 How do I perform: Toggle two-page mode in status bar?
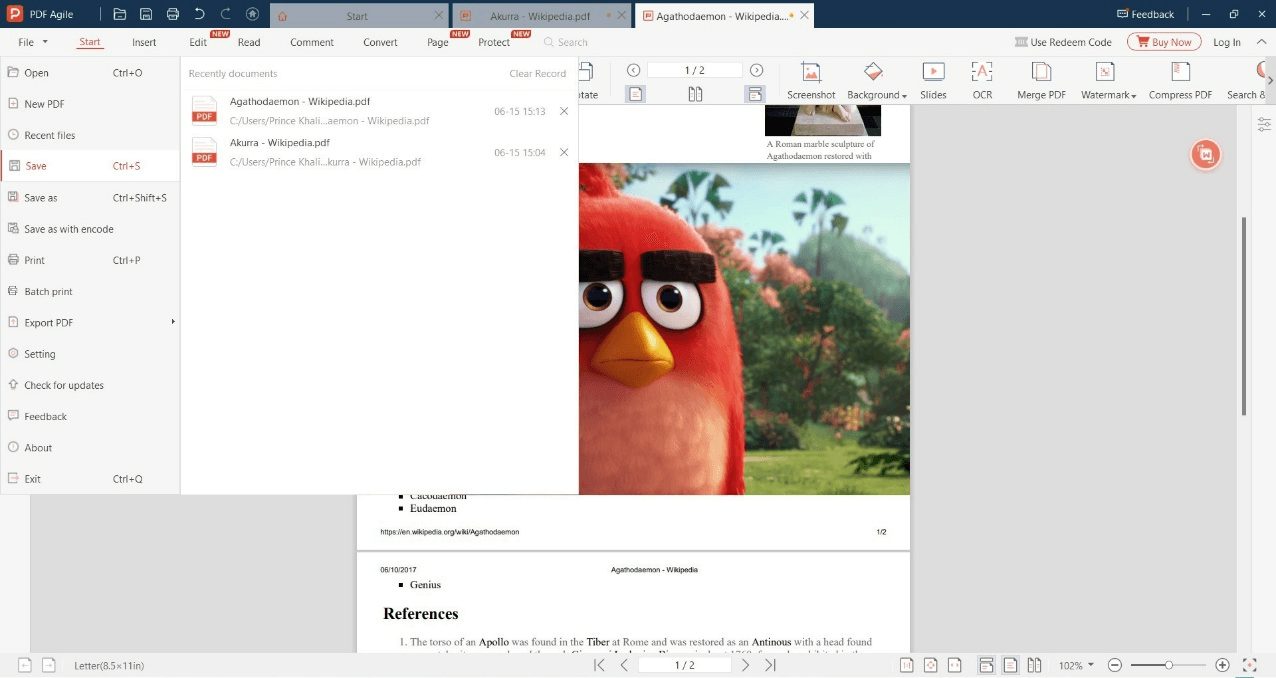click(x=1035, y=665)
